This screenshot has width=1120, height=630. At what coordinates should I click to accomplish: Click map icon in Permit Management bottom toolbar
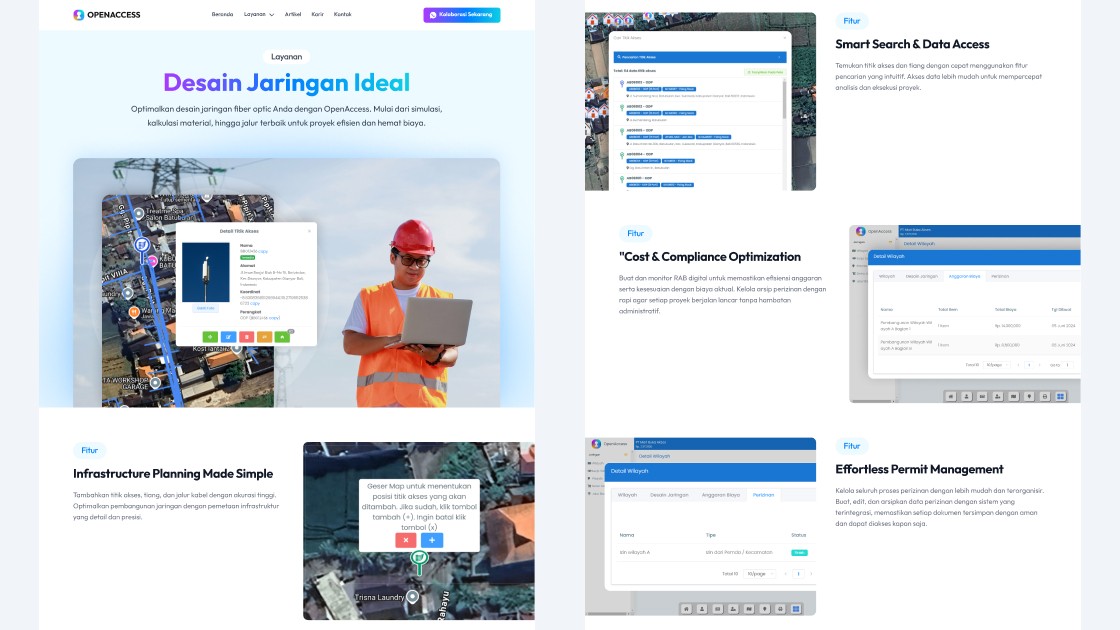coord(749,609)
